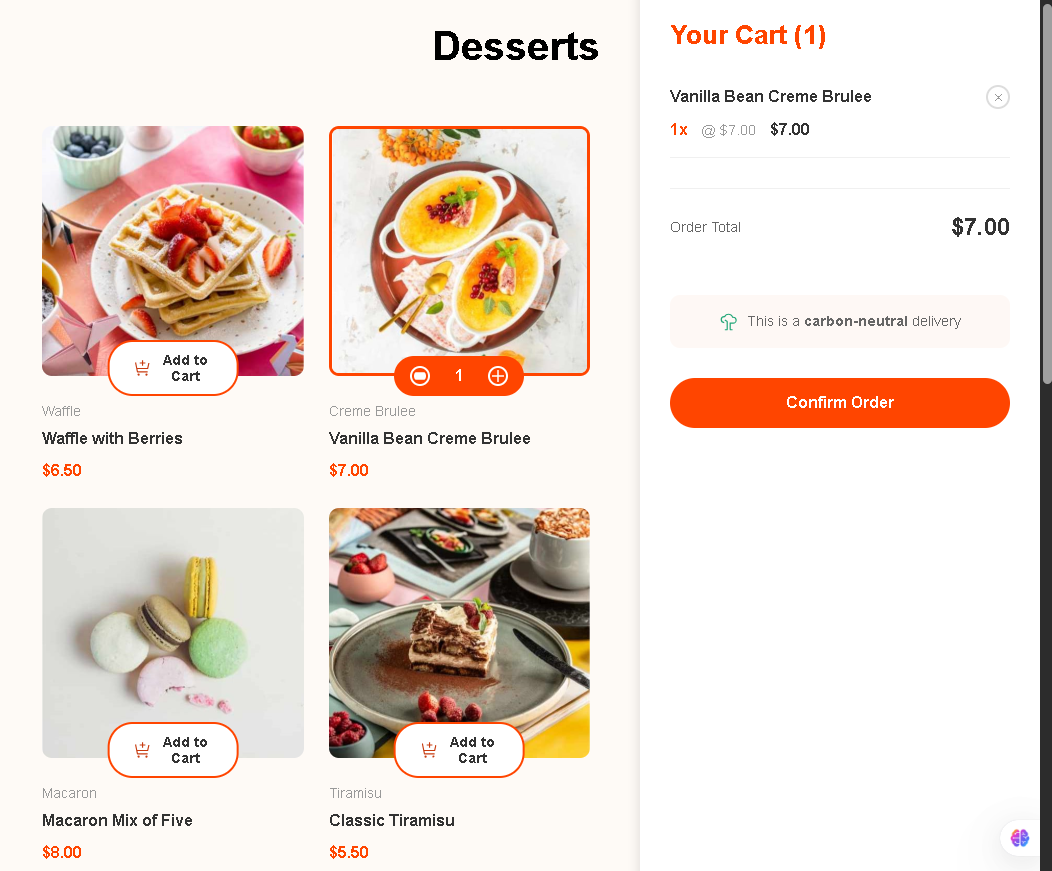Click the Your Cart (1) heading
Screen dimensions: 1052x871
pos(748,35)
